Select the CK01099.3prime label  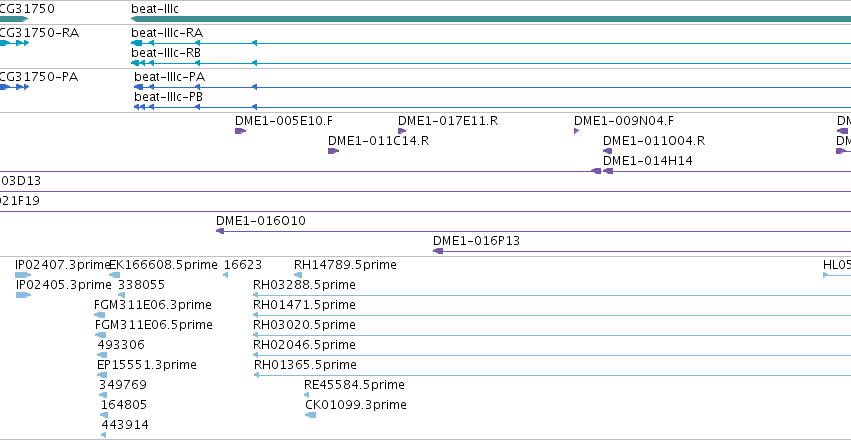click(x=356, y=405)
